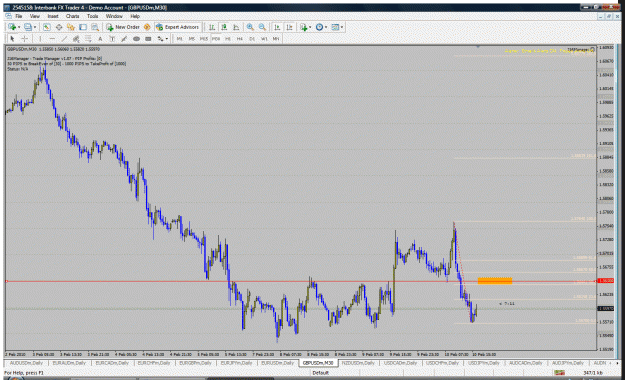Select the Text 'A' tool

(100, 39)
